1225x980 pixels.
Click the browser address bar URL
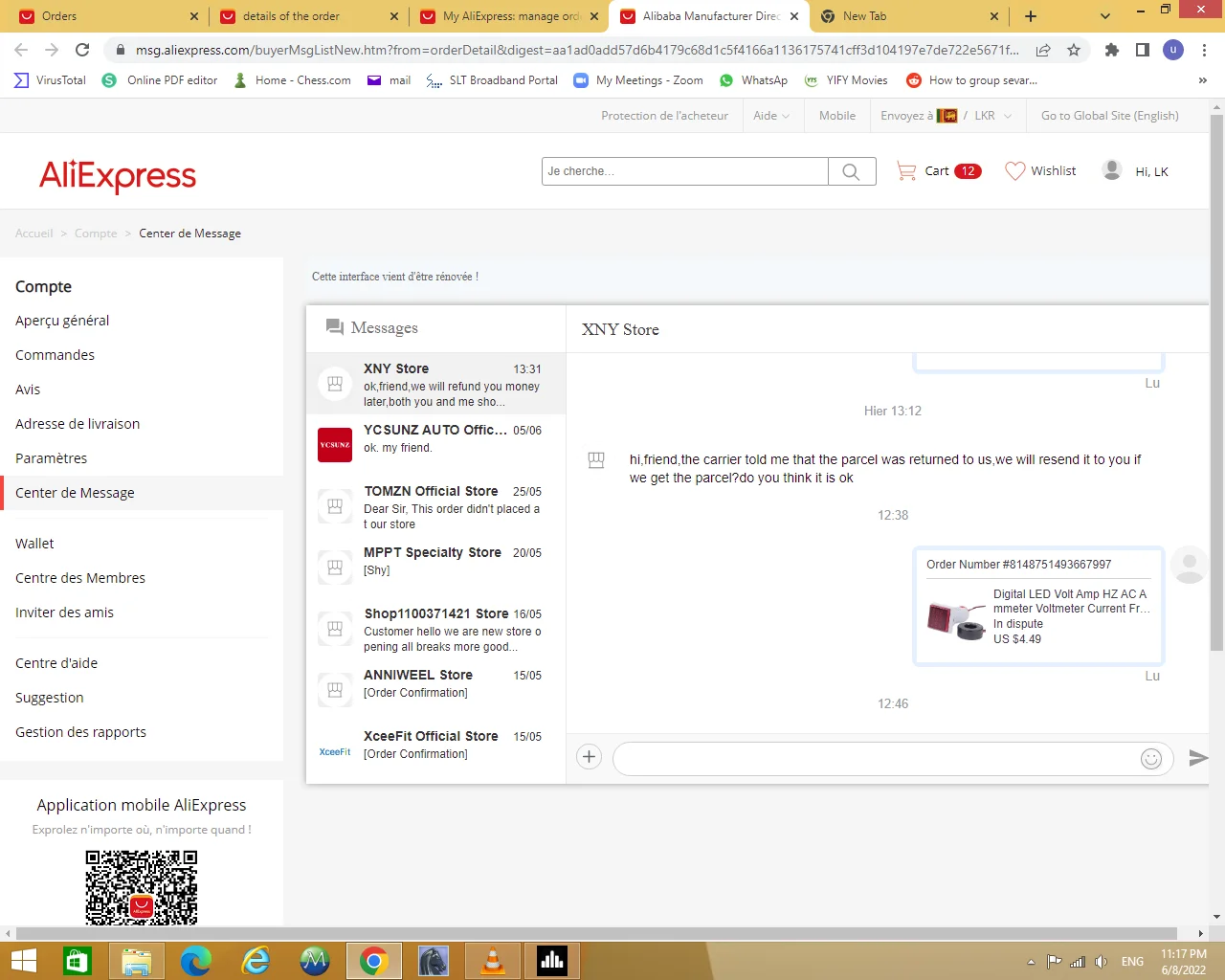click(x=577, y=50)
